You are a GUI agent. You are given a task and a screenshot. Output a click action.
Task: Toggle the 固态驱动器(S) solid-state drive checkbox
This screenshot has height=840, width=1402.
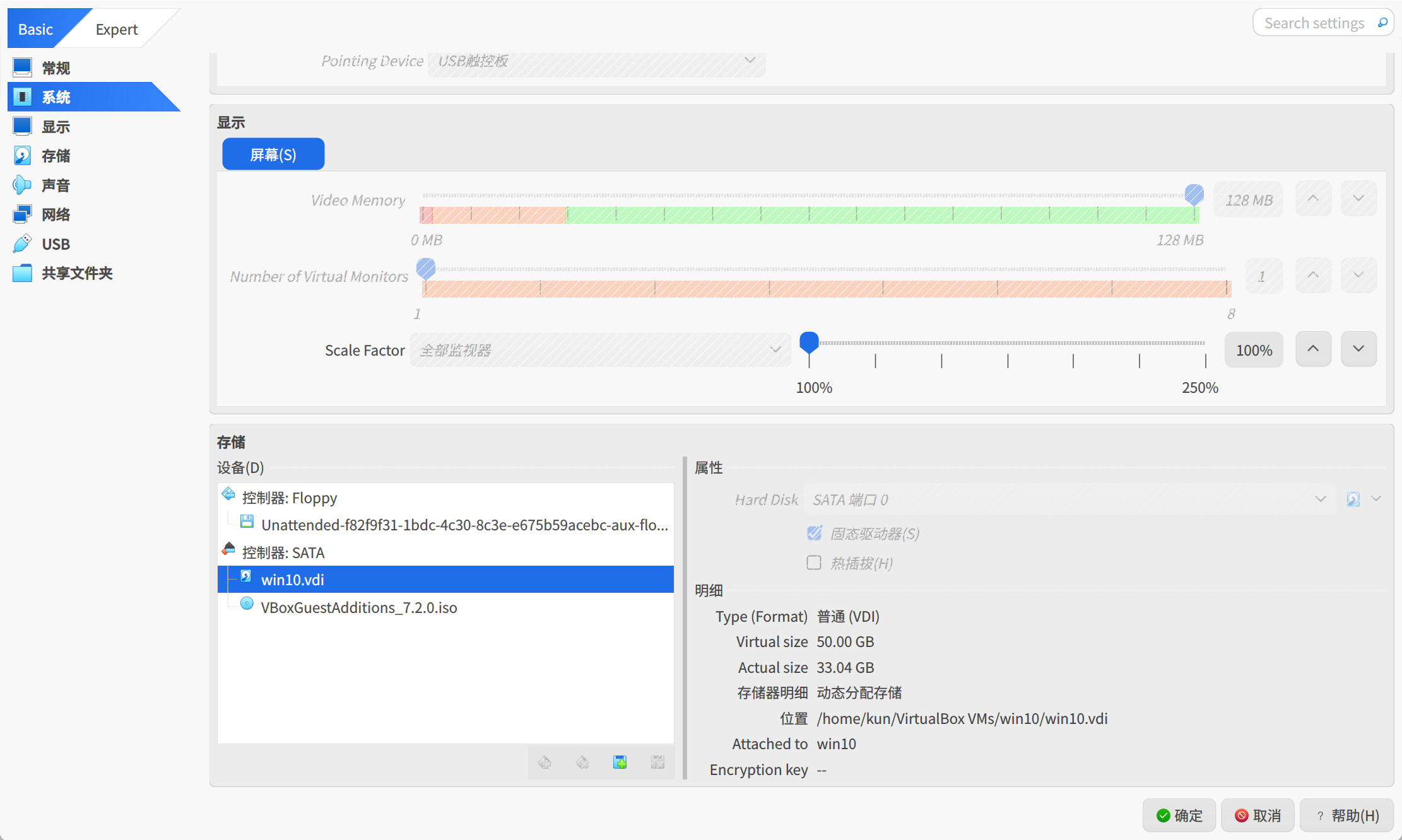point(814,534)
